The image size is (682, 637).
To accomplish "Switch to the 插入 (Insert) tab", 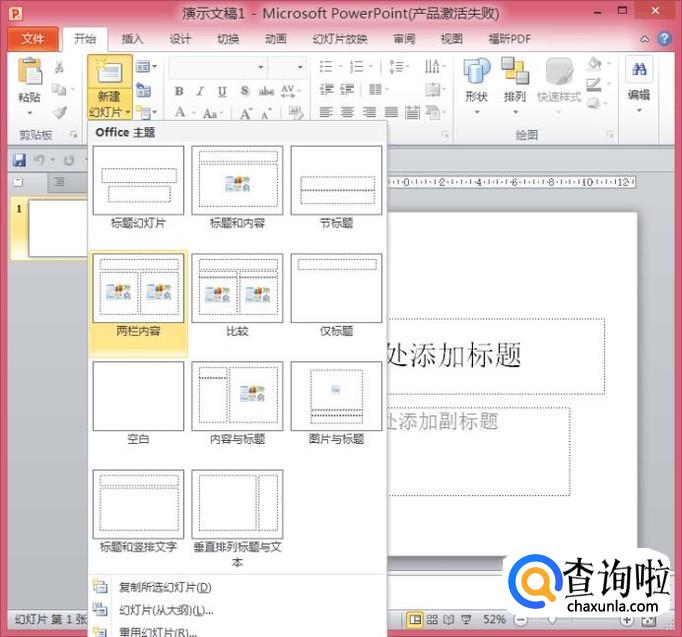I will coord(132,39).
